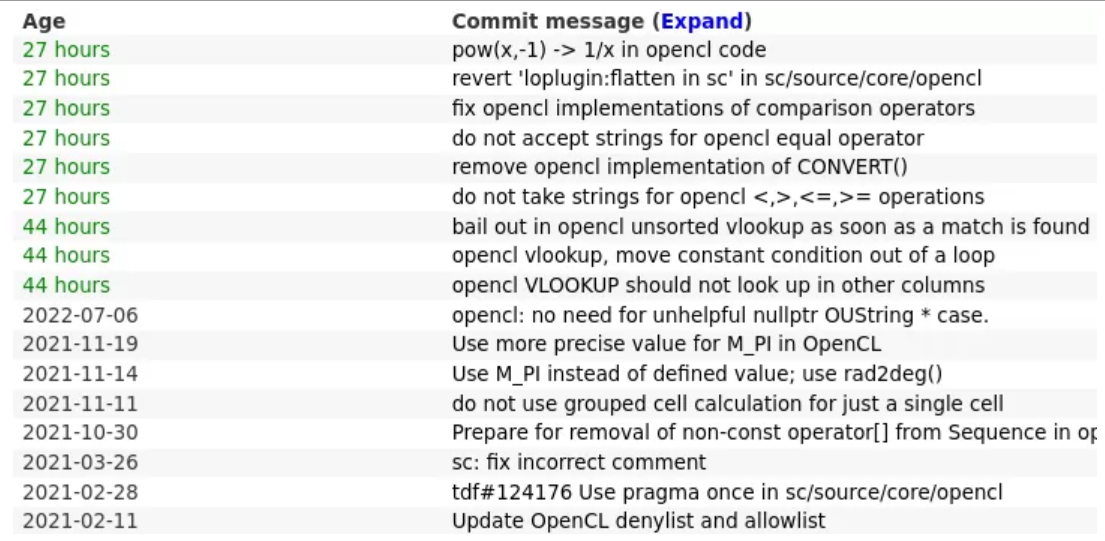Open the 'unhelpful nullptr OUString * case' commit
Viewport: 1105px width, 541px height.
pyautogui.click(x=719, y=315)
